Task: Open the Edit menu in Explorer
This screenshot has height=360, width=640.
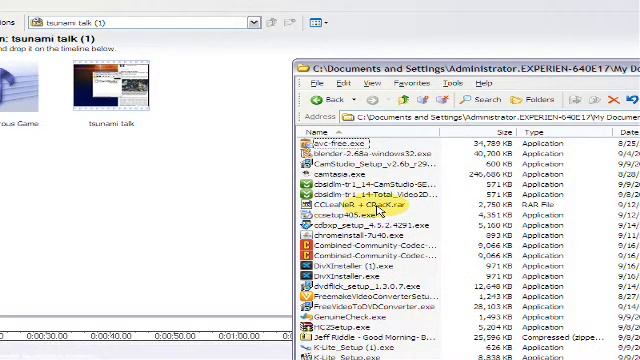Action: 343,83
